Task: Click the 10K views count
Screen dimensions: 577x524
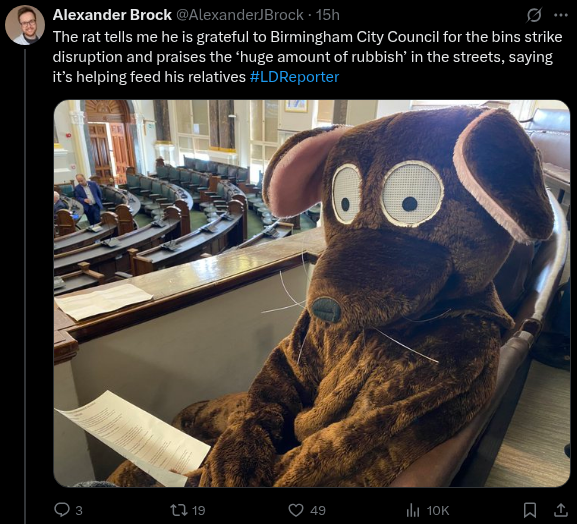Action: [x=438, y=511]
